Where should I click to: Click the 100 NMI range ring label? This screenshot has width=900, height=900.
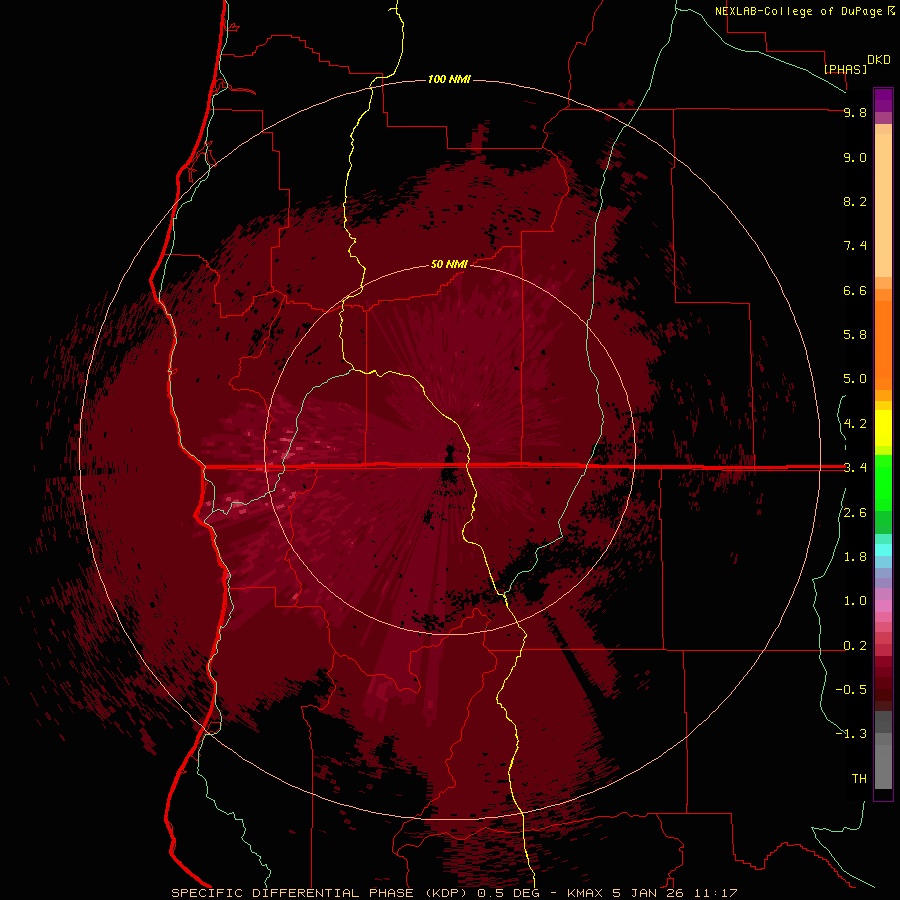coord(449,79)
